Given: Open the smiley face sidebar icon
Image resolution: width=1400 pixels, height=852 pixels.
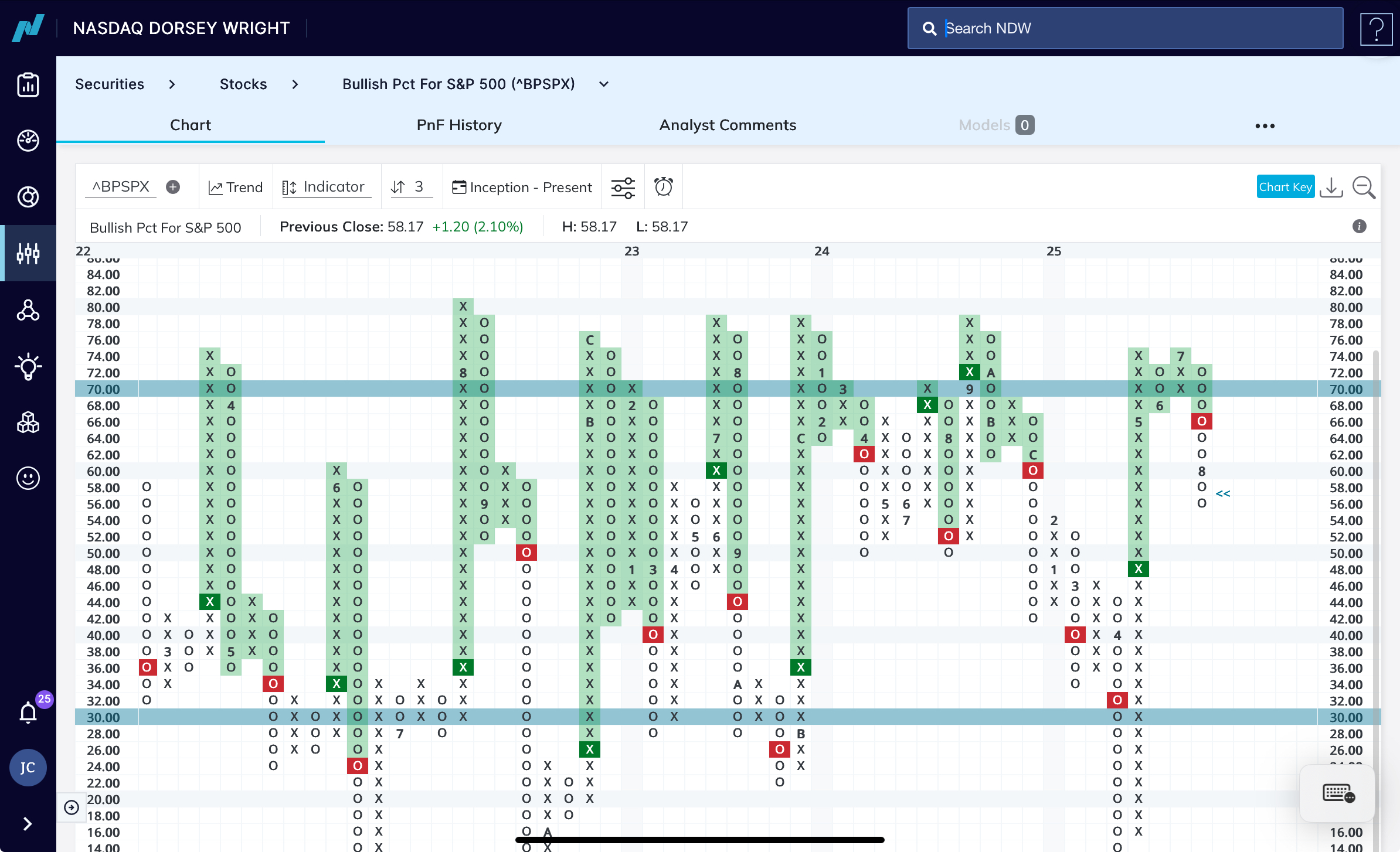Looking at the screenshot, I should (28, 478).
